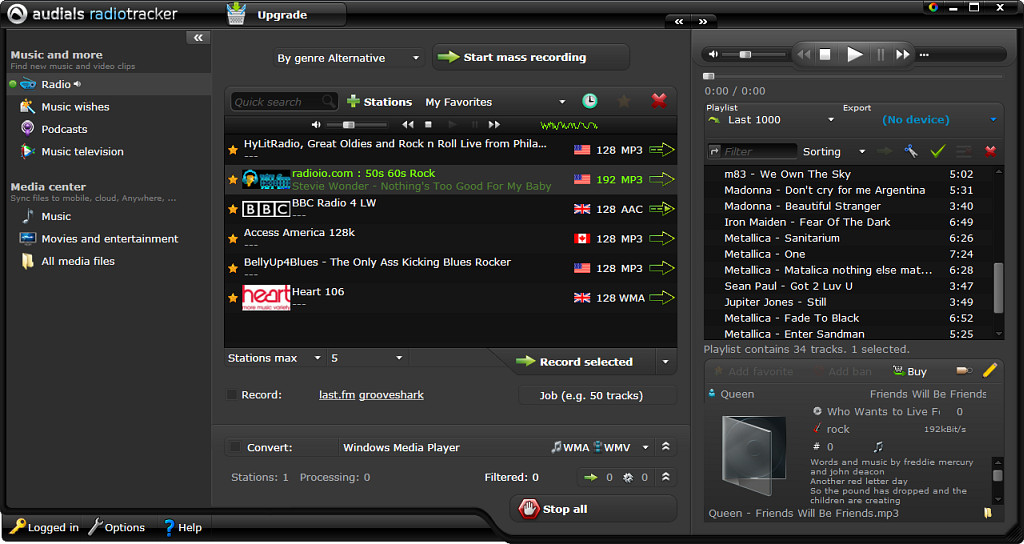Click the playlist Filter field

(752, 152)
